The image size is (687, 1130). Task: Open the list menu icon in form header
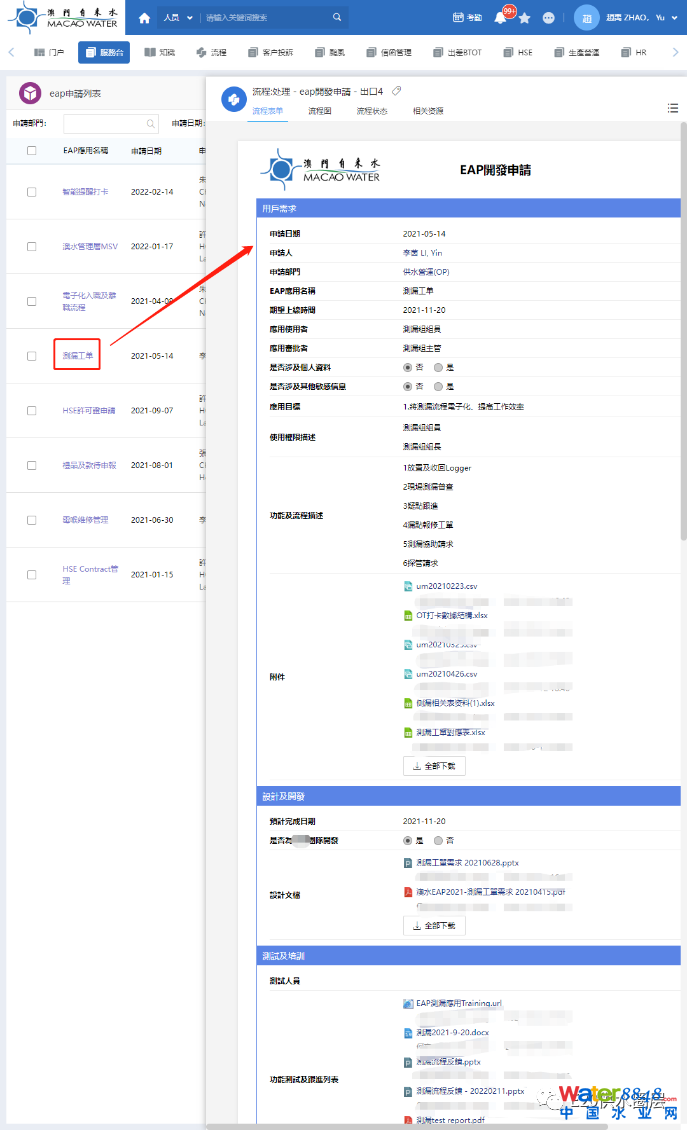(672, 108)
